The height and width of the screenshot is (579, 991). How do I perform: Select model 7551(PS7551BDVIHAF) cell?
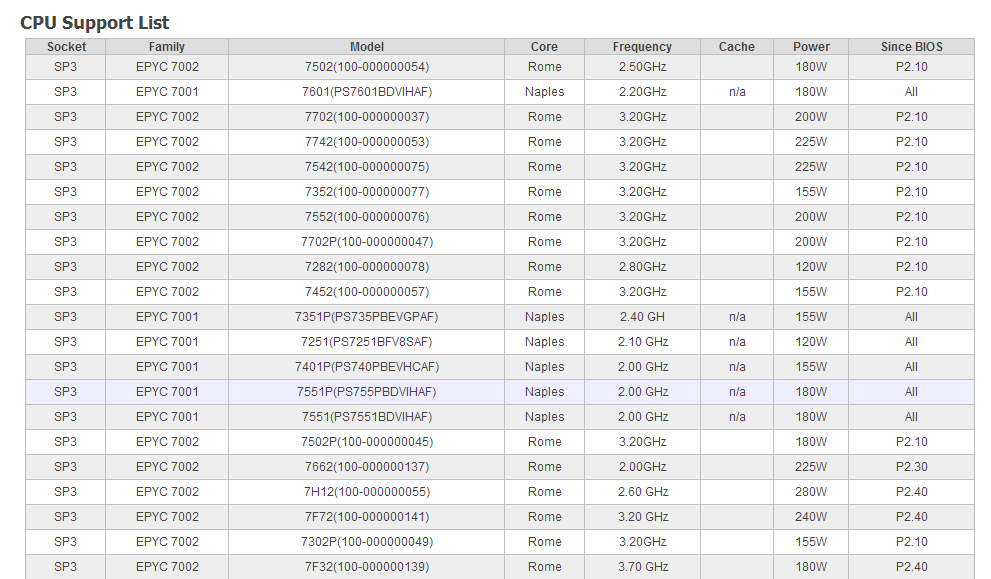tap(367, 417)
